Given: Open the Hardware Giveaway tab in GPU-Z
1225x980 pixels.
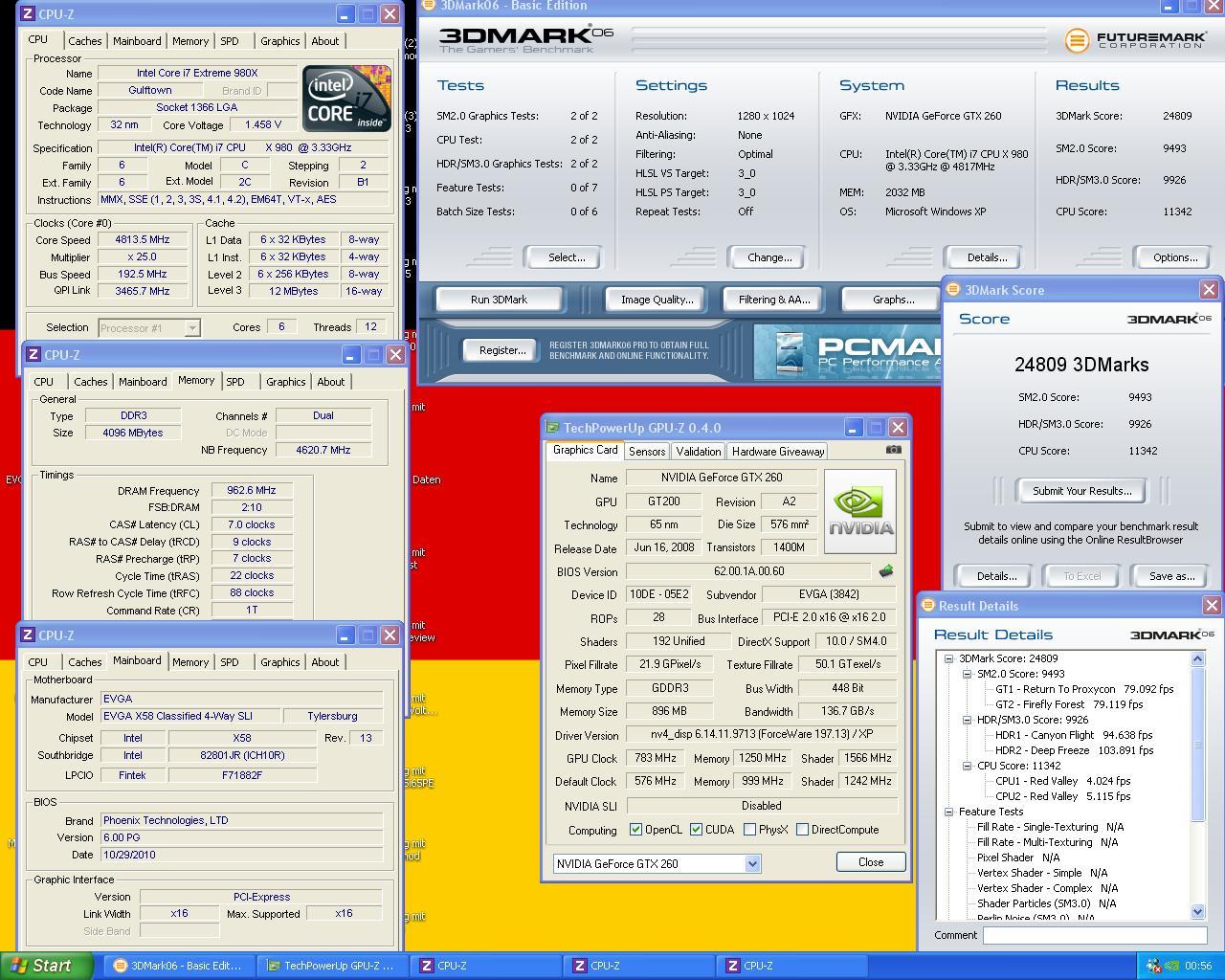Looking at the screenshot, I should click(x=778, y=452).
